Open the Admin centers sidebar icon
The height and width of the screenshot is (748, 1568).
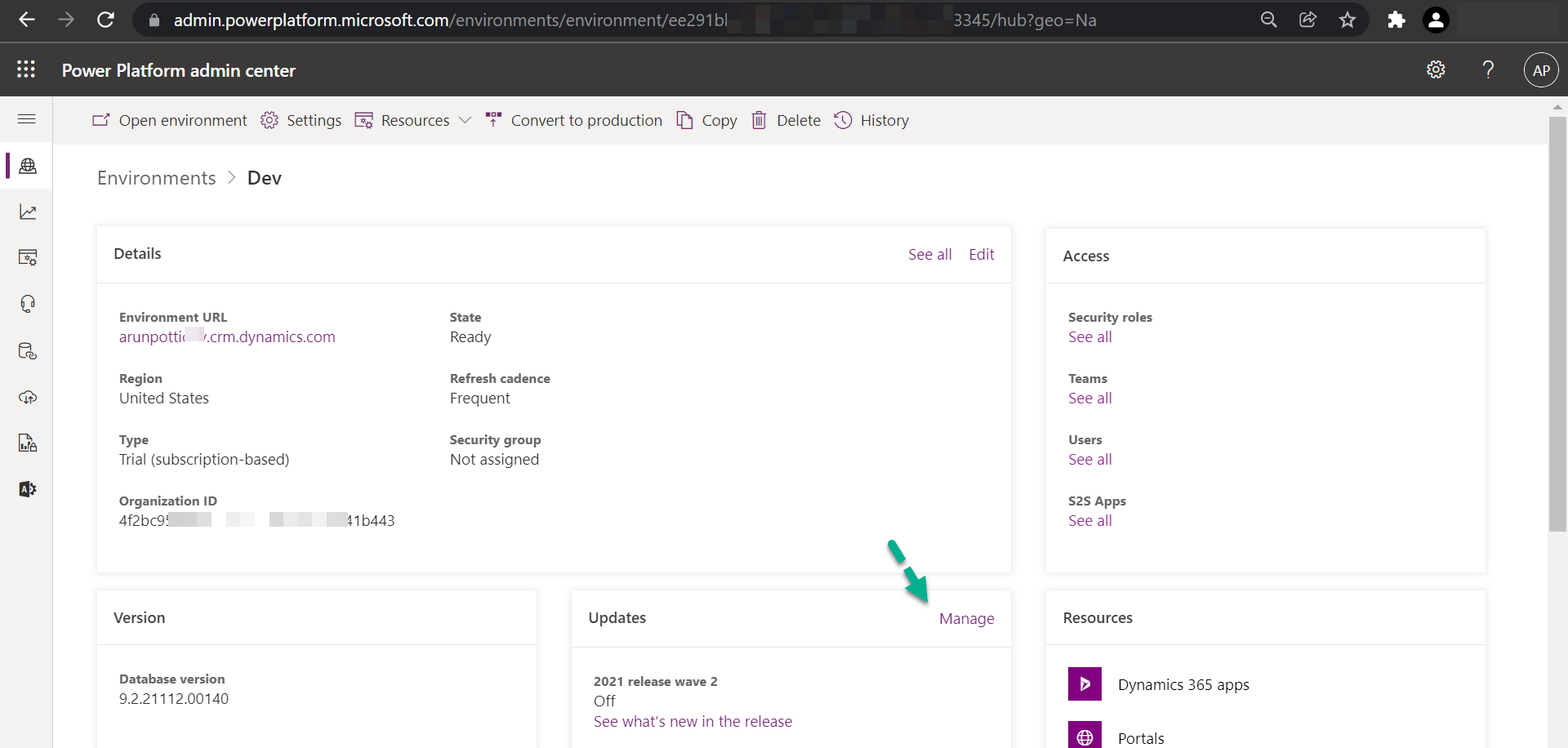(28, 489)
